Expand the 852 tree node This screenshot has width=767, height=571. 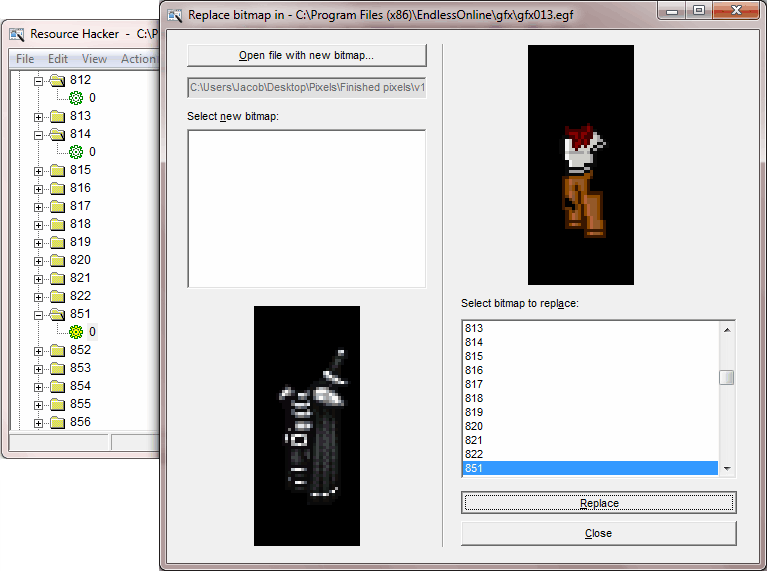[38, 351]
